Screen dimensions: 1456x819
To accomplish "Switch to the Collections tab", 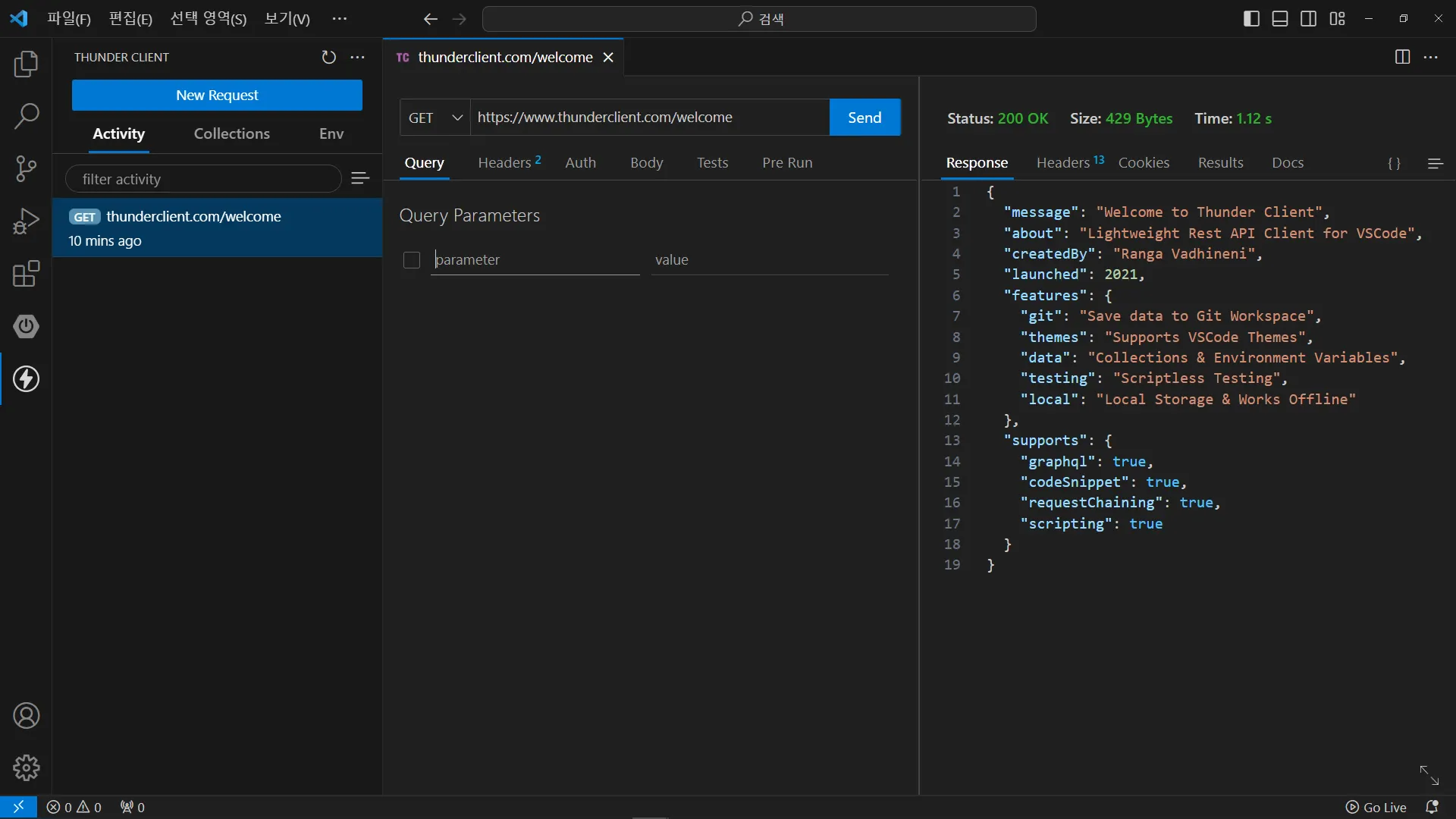I will 231,133.
